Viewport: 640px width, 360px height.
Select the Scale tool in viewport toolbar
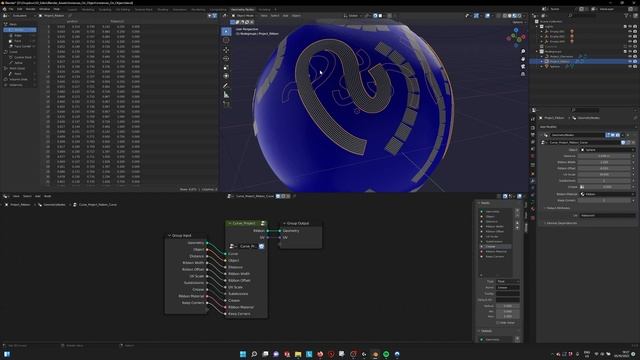(226, 67)
